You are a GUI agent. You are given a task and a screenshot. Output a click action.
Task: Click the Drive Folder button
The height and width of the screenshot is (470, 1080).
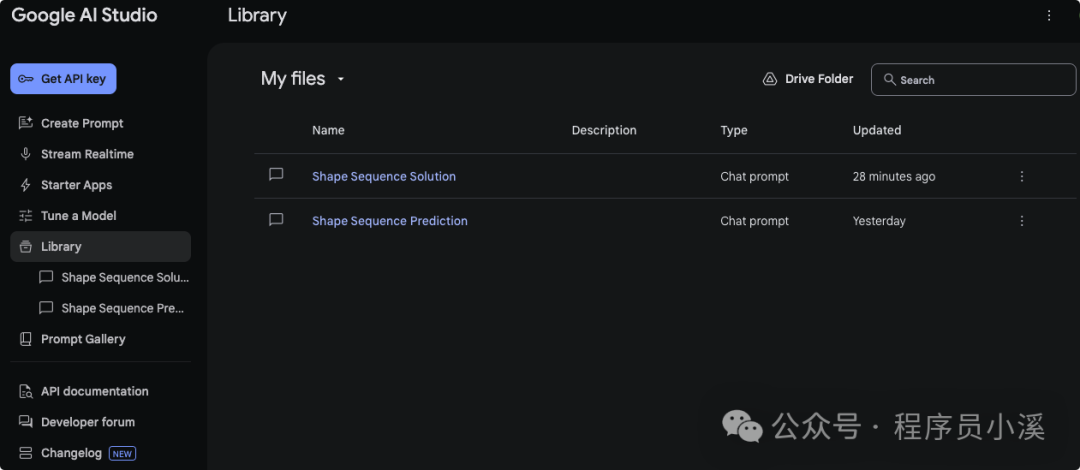click(808, 79)
